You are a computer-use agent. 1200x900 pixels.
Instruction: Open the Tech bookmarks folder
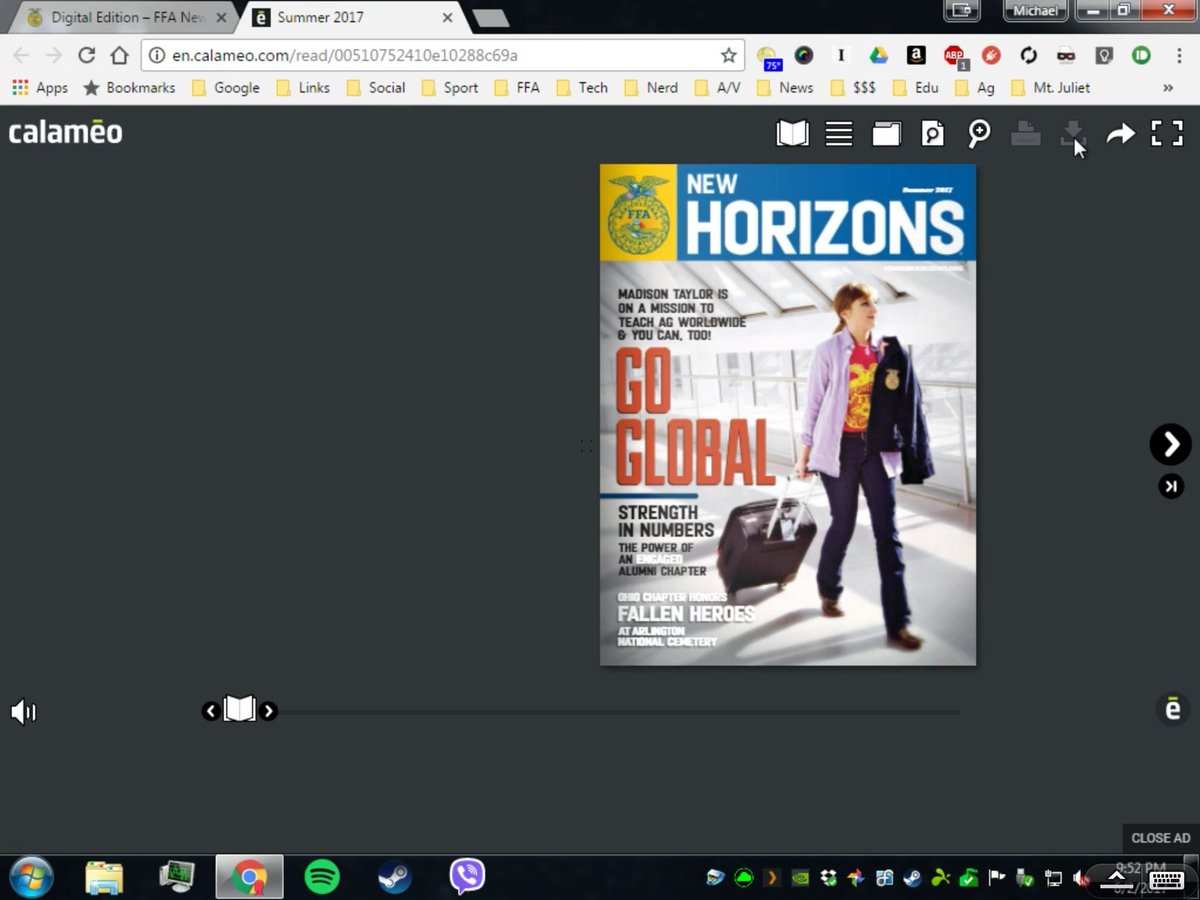coord(582,88)
